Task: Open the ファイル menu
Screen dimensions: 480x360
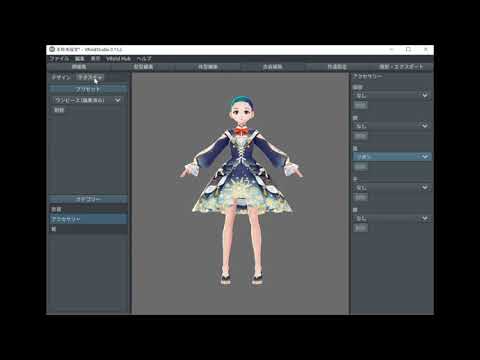Action: [59, 59]
